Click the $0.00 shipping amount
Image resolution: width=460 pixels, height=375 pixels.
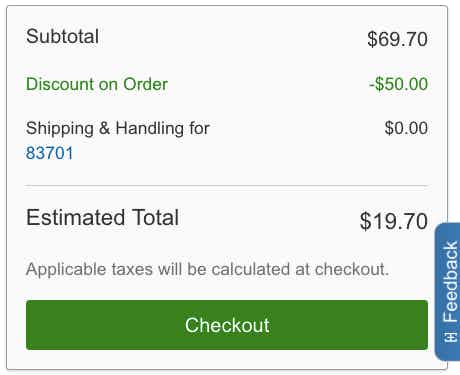click(x=406, y=128)
